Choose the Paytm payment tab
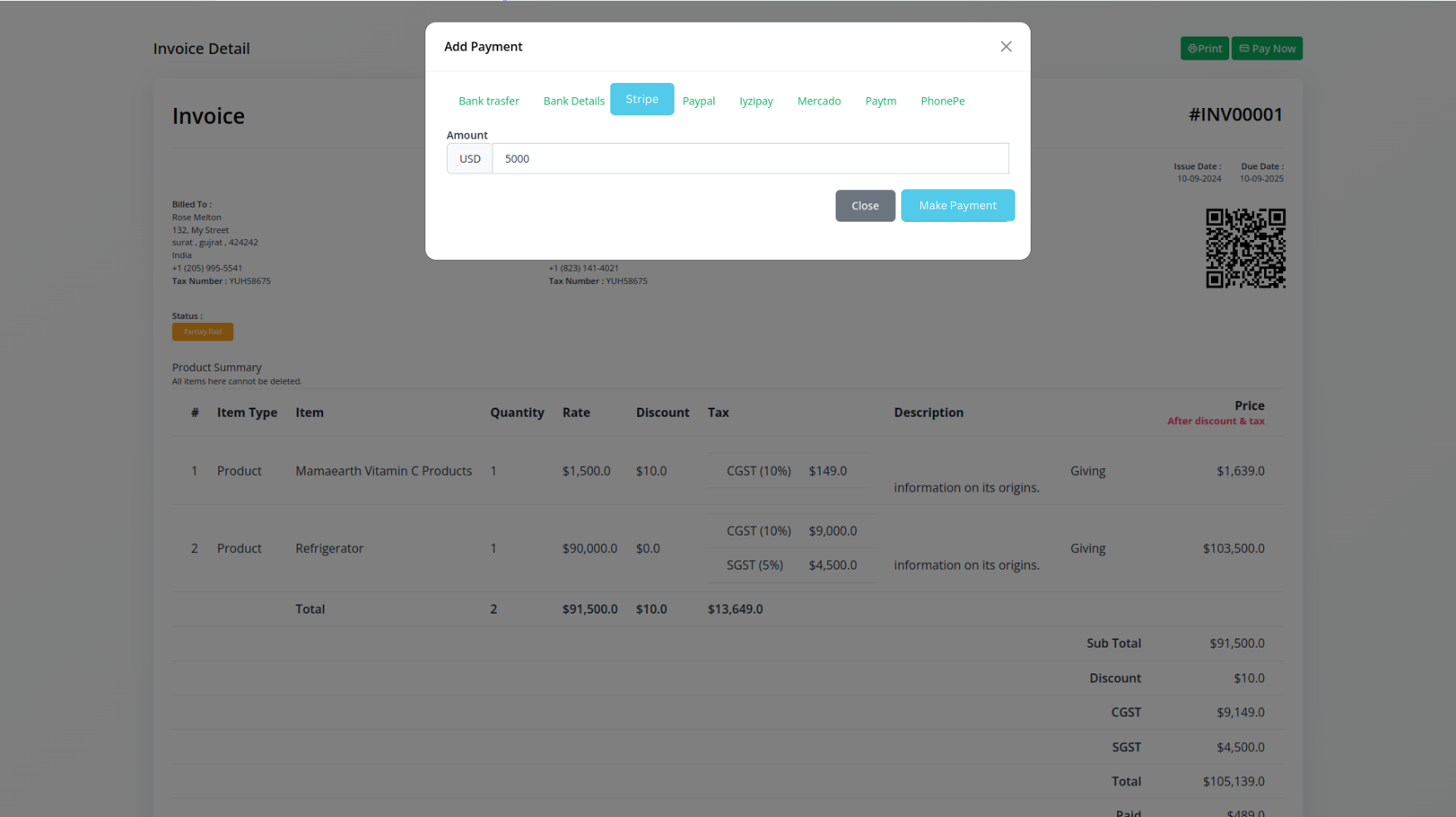The image size is (1456, 817). point(880,100)
